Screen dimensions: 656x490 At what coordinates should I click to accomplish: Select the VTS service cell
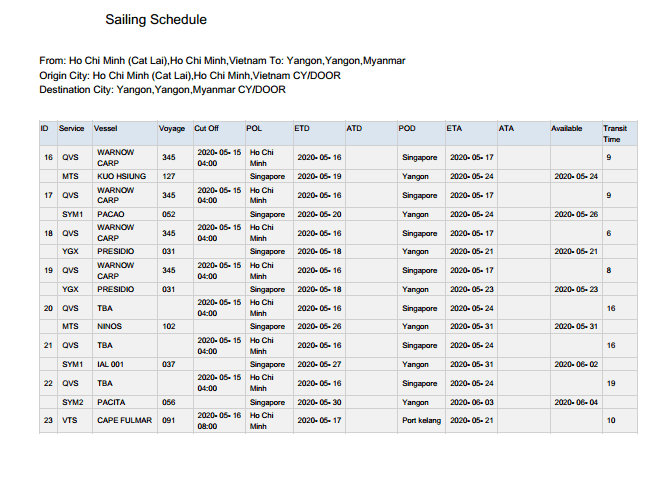click(70, 420)
